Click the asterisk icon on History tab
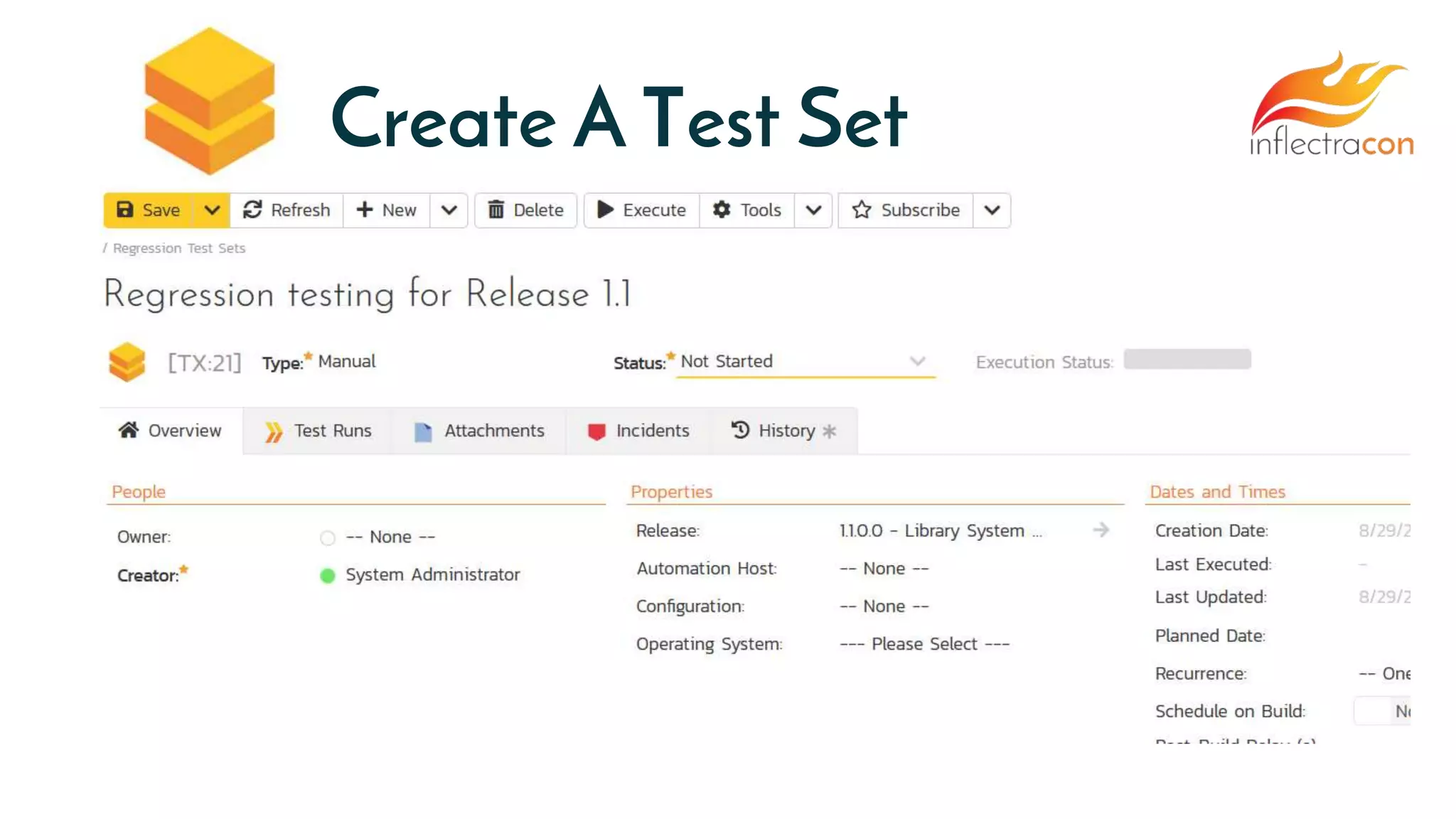The width and height of the screenshot is (1456, 819). [829, 431]
